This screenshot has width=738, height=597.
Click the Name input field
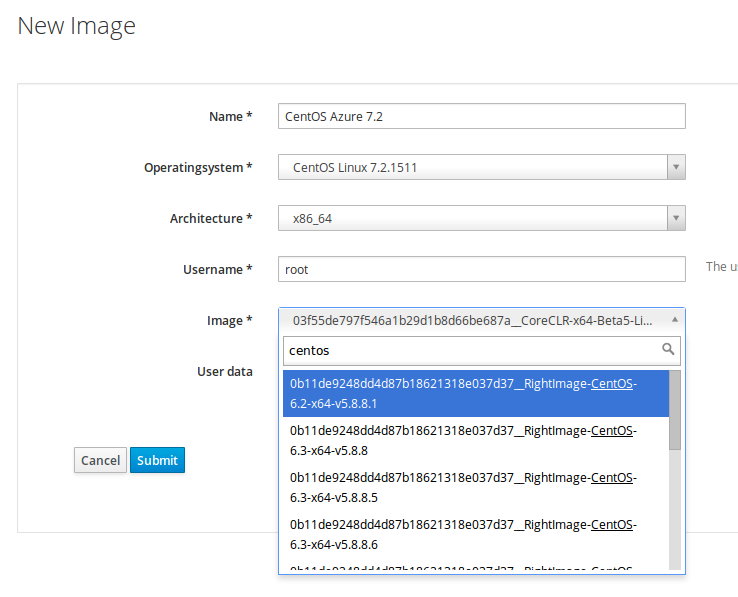tap(481, 116)
